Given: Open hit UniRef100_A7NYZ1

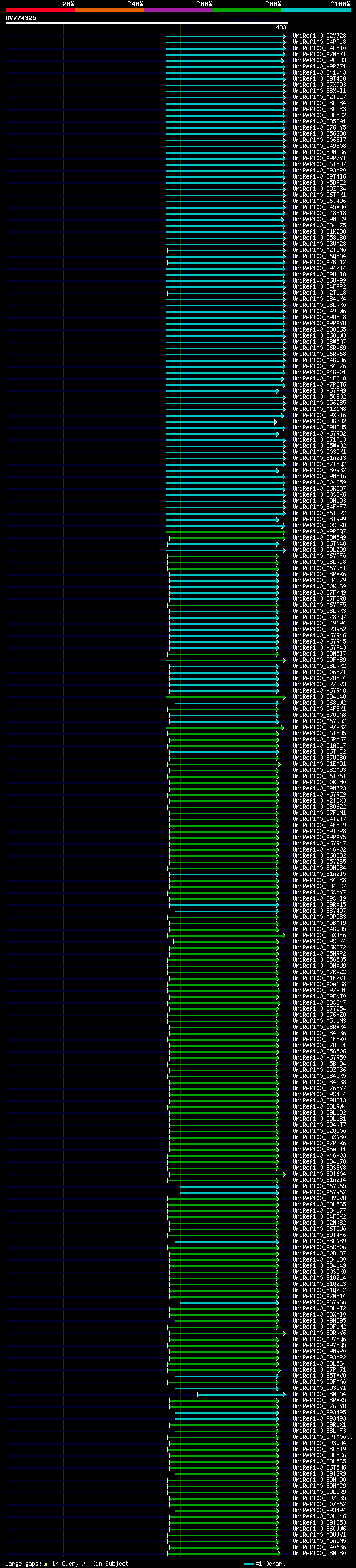Looking at the screenshot, I should [x=319, y=54].
